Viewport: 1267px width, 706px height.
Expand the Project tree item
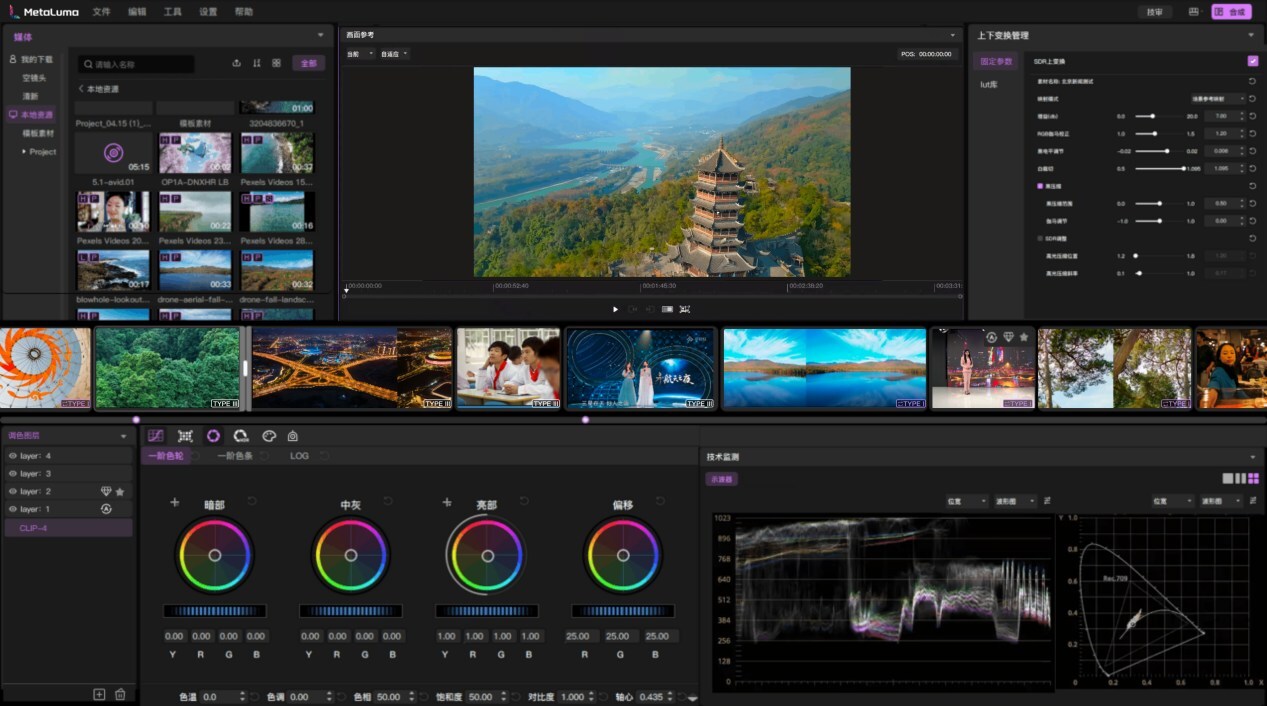24,152
